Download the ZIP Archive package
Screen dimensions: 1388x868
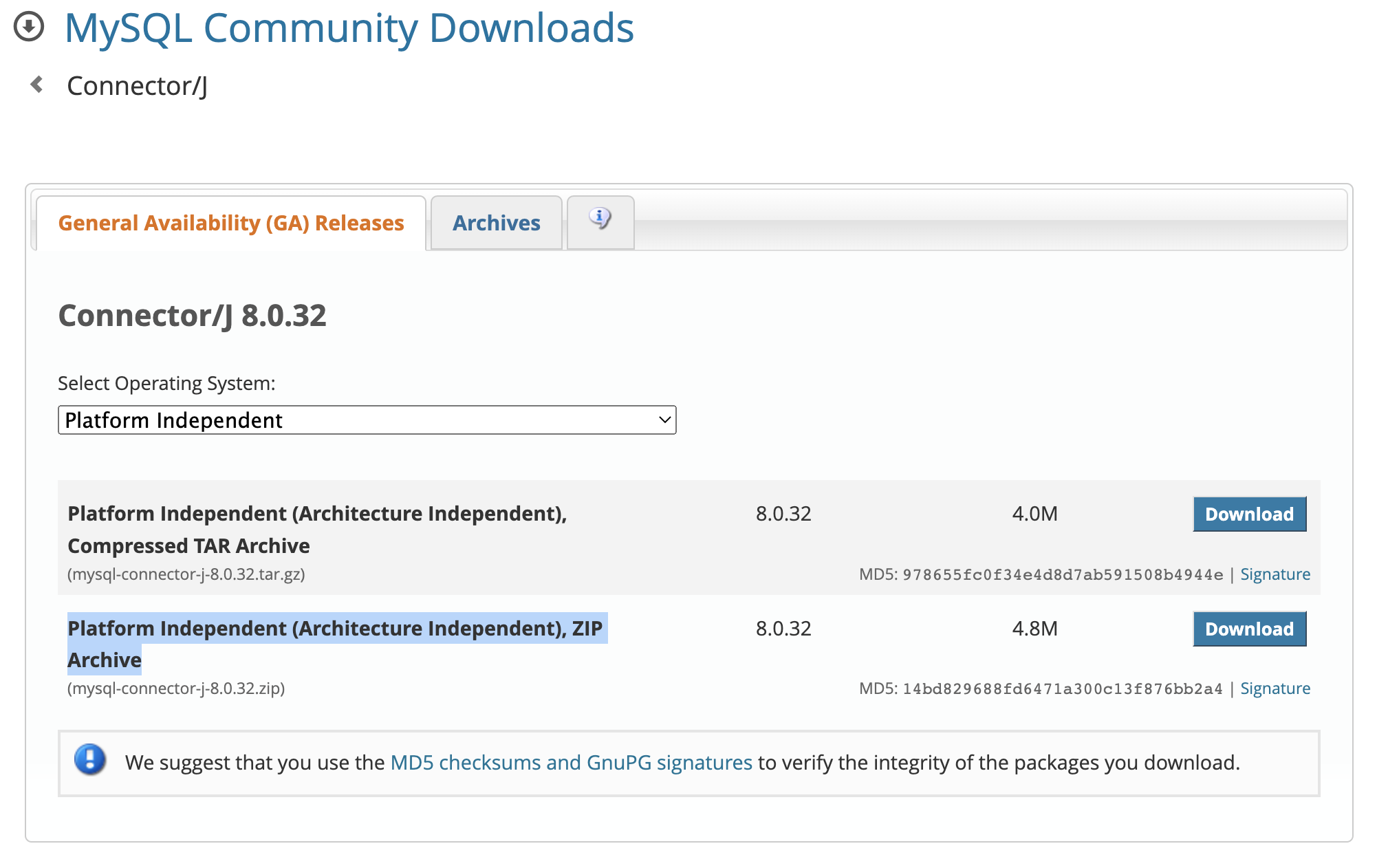[1248, 629]
